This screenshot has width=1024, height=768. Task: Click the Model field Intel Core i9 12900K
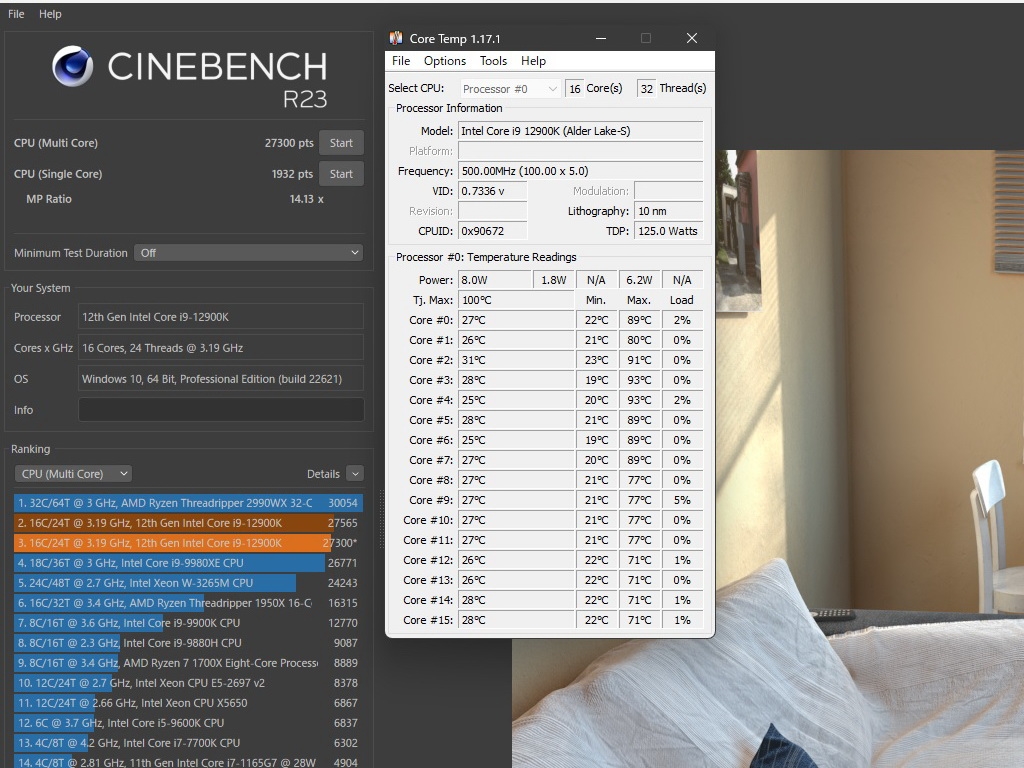point(580,131)
